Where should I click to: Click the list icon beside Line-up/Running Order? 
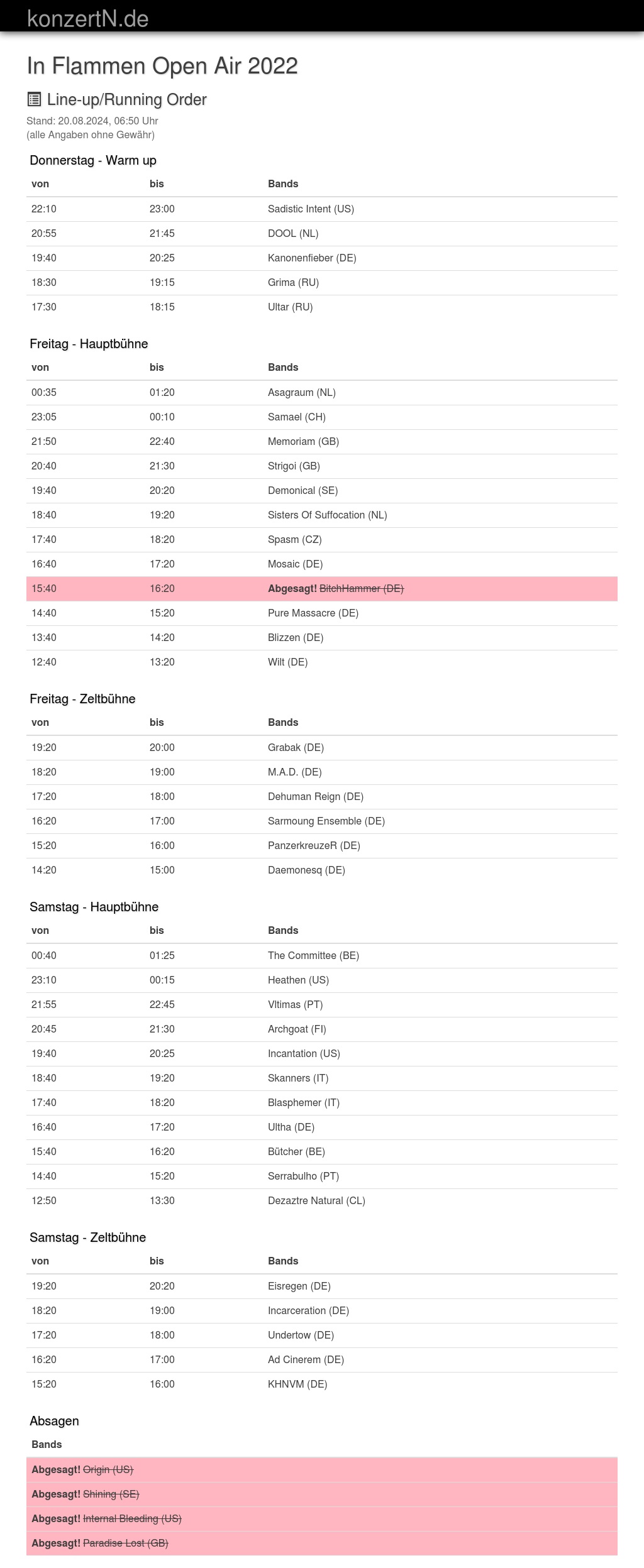pyautogui.click(x=34, y=99)
